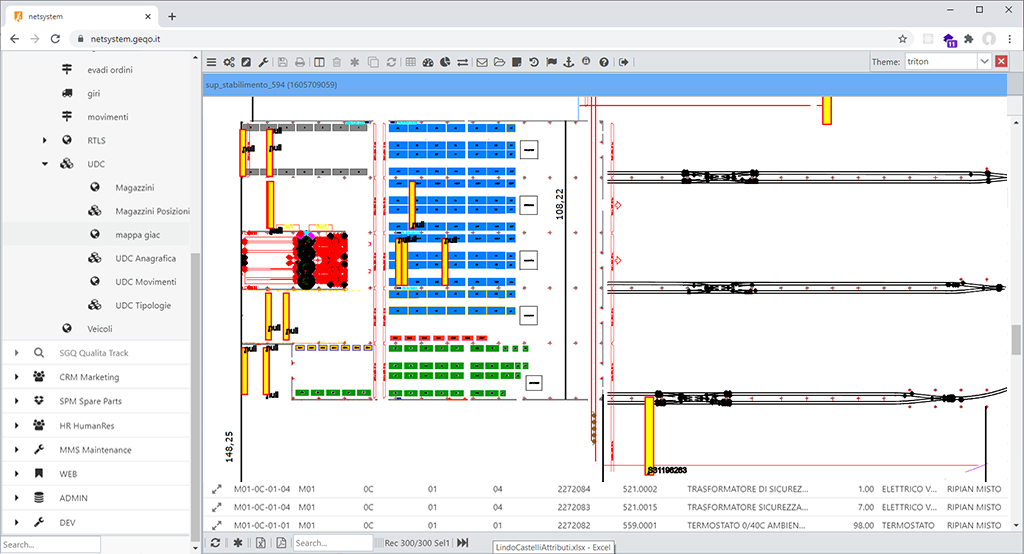Jump to last record with skip button
The image size is (1024, 554).
tap(463, 542)
